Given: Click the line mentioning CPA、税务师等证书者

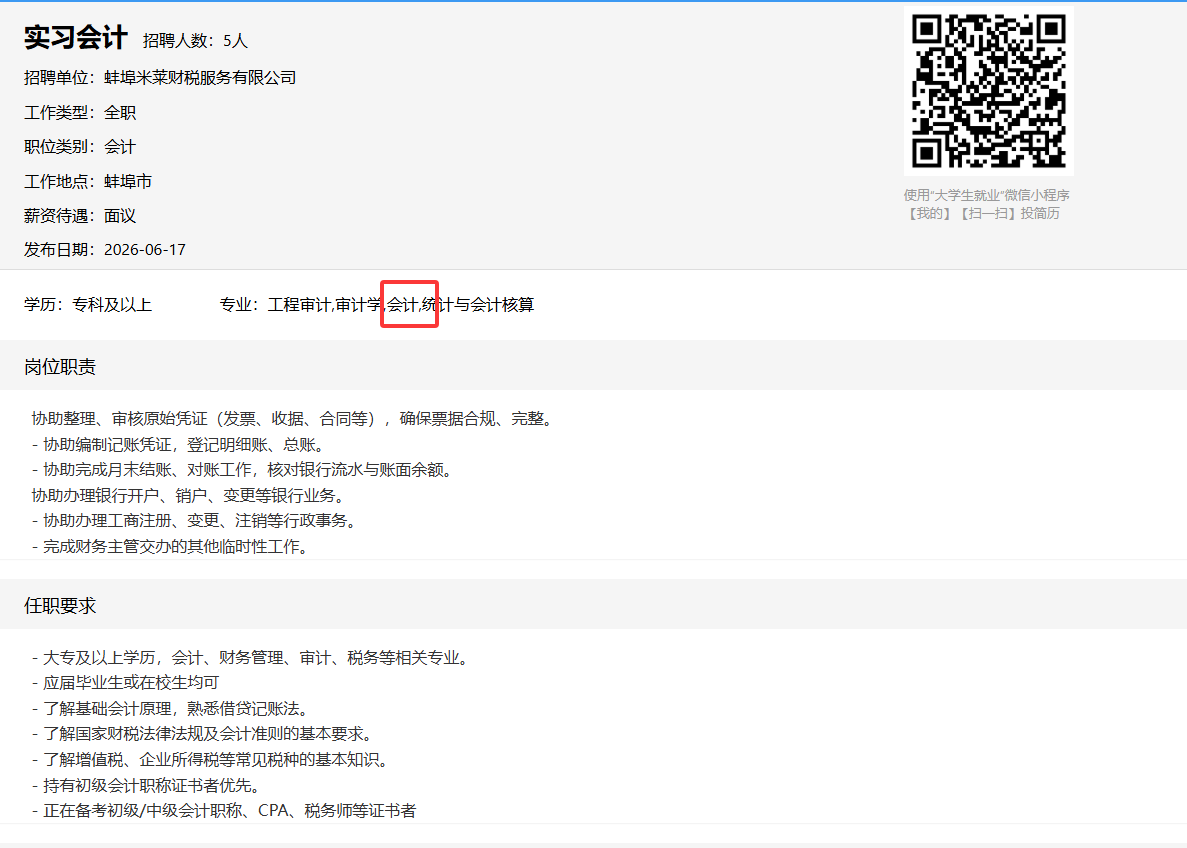Looking at the screenshot, I should click(224, 811).
